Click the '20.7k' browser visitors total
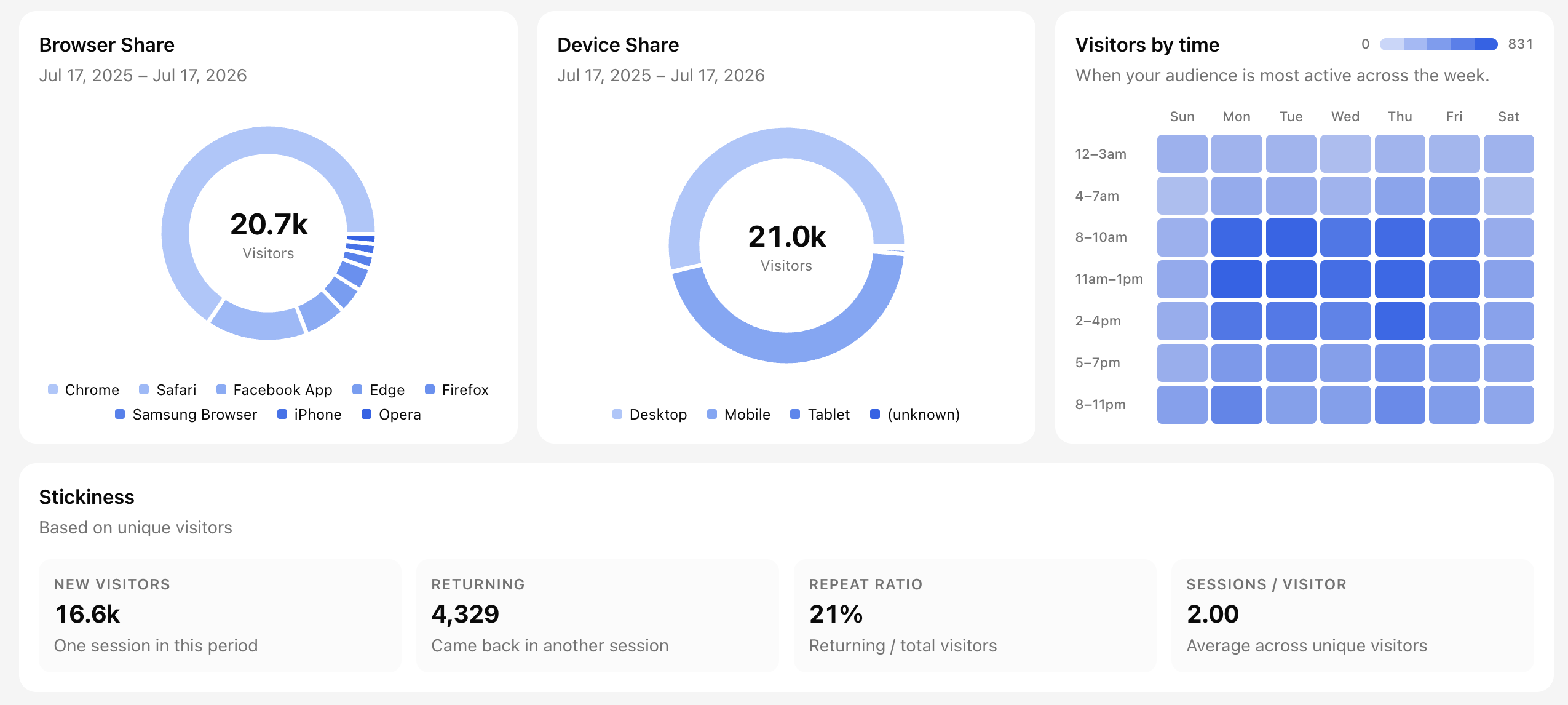Screen dimensions: 1568x705 coord(269,224)
